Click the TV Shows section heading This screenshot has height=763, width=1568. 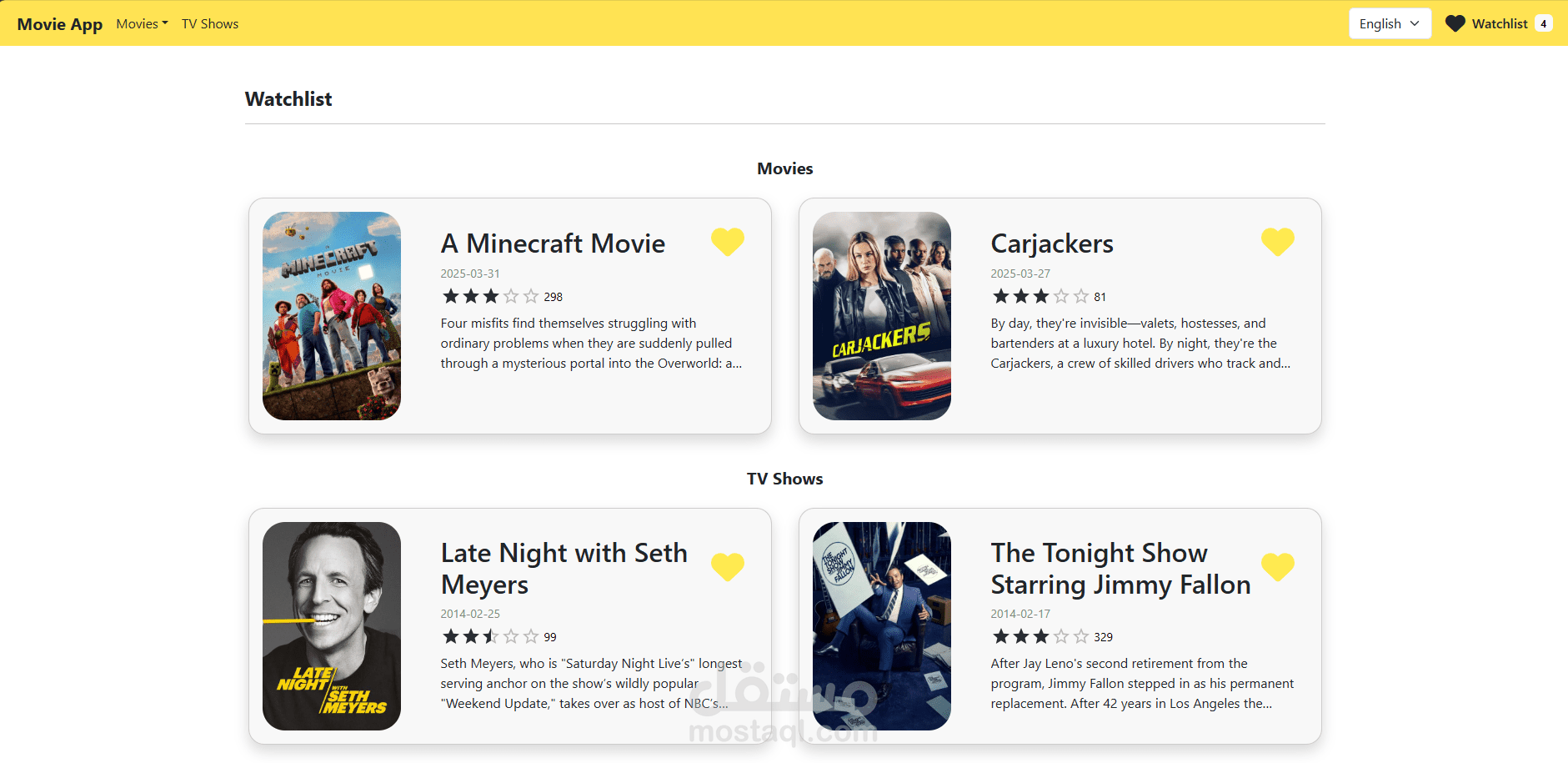pyautogui.click(x=784, y=479)
